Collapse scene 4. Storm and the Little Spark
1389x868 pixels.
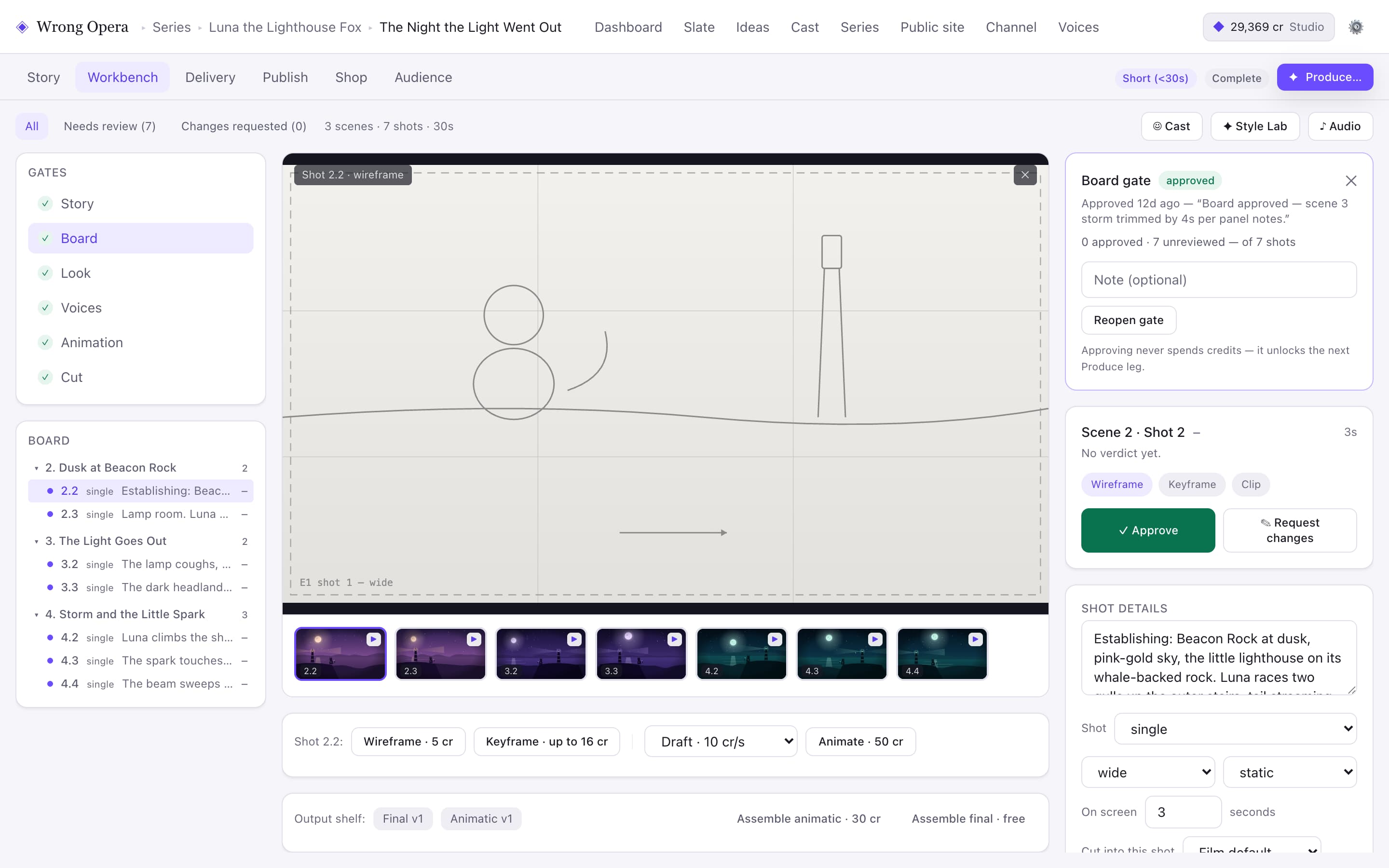pos(37,615)
